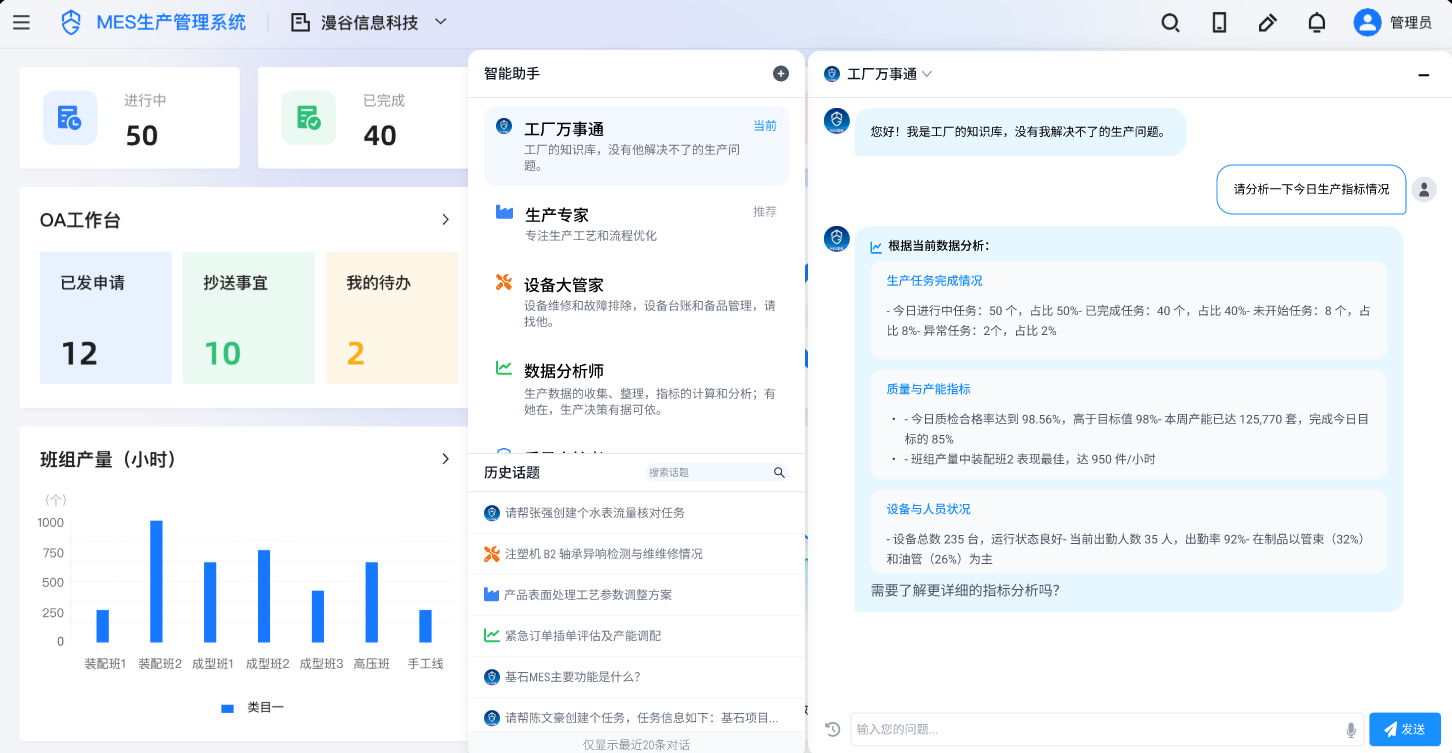
Task: Toggle the 类目一 chart legend swatch
Action: 228,708
